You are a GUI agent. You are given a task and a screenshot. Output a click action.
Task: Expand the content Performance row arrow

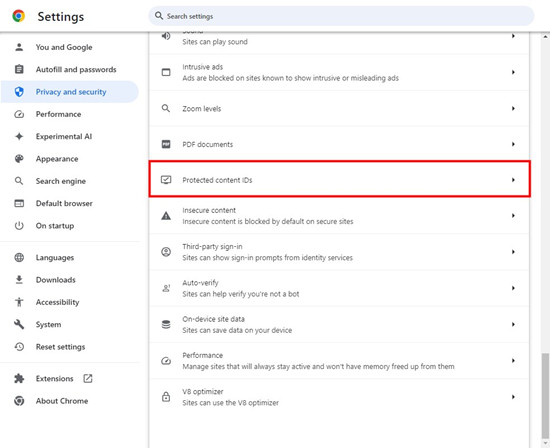coord(513,361)
